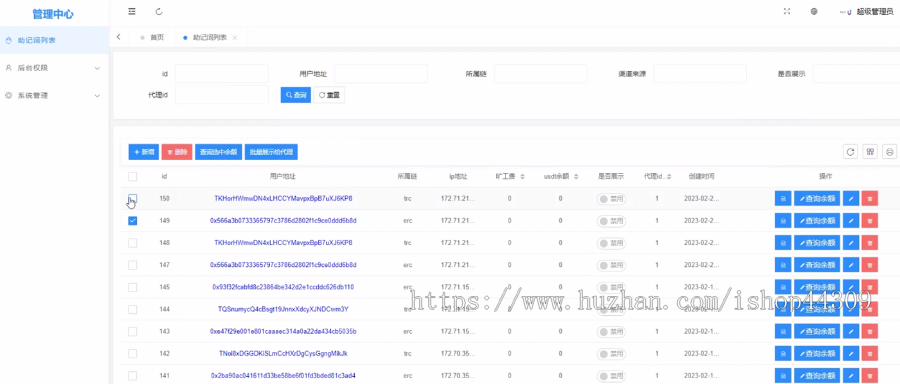Uncheck the checkbox for row 149
The width and height of the screenshot is (900, 384).
133,220
